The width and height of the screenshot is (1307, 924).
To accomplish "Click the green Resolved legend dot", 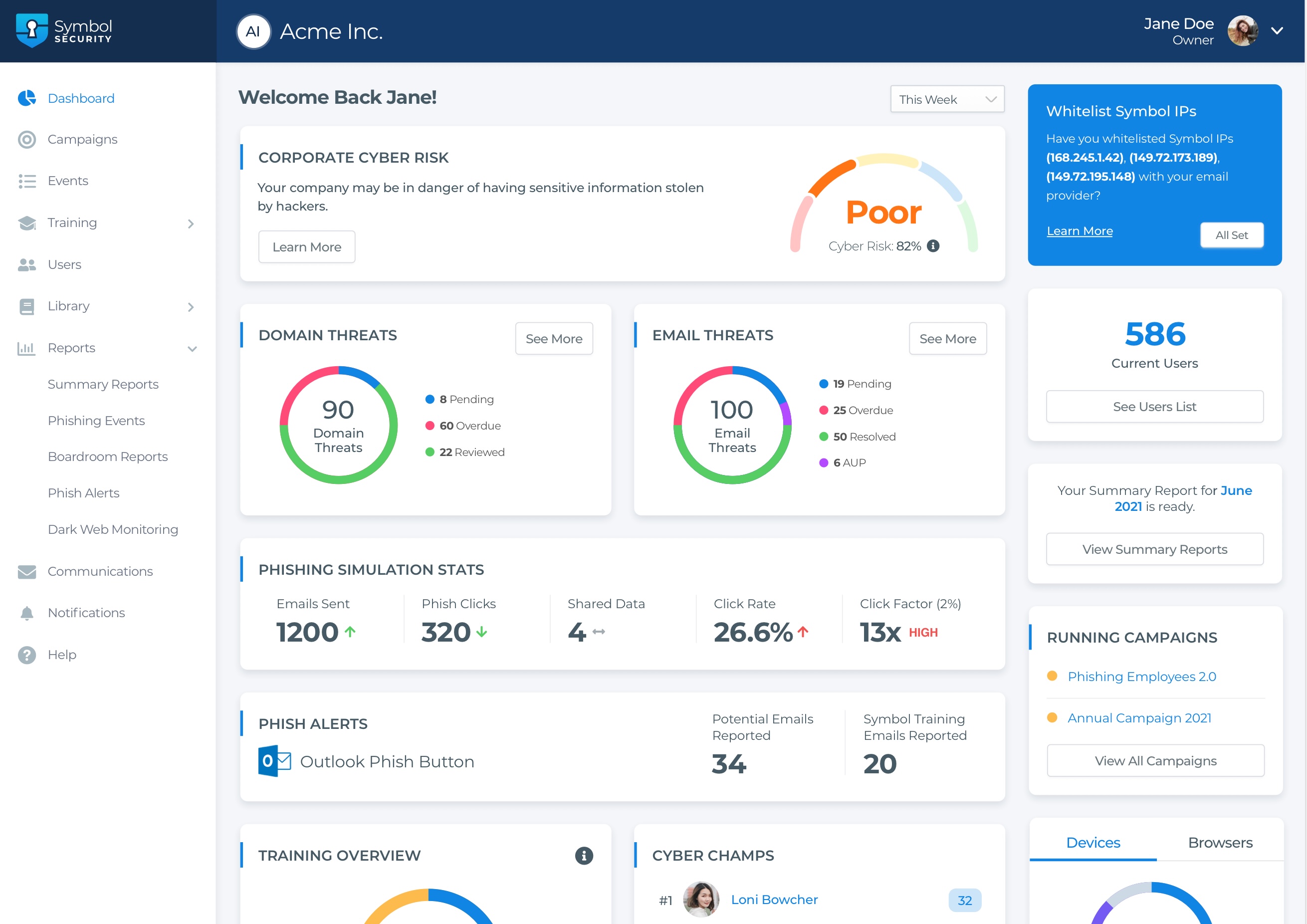I will (824, 437).
